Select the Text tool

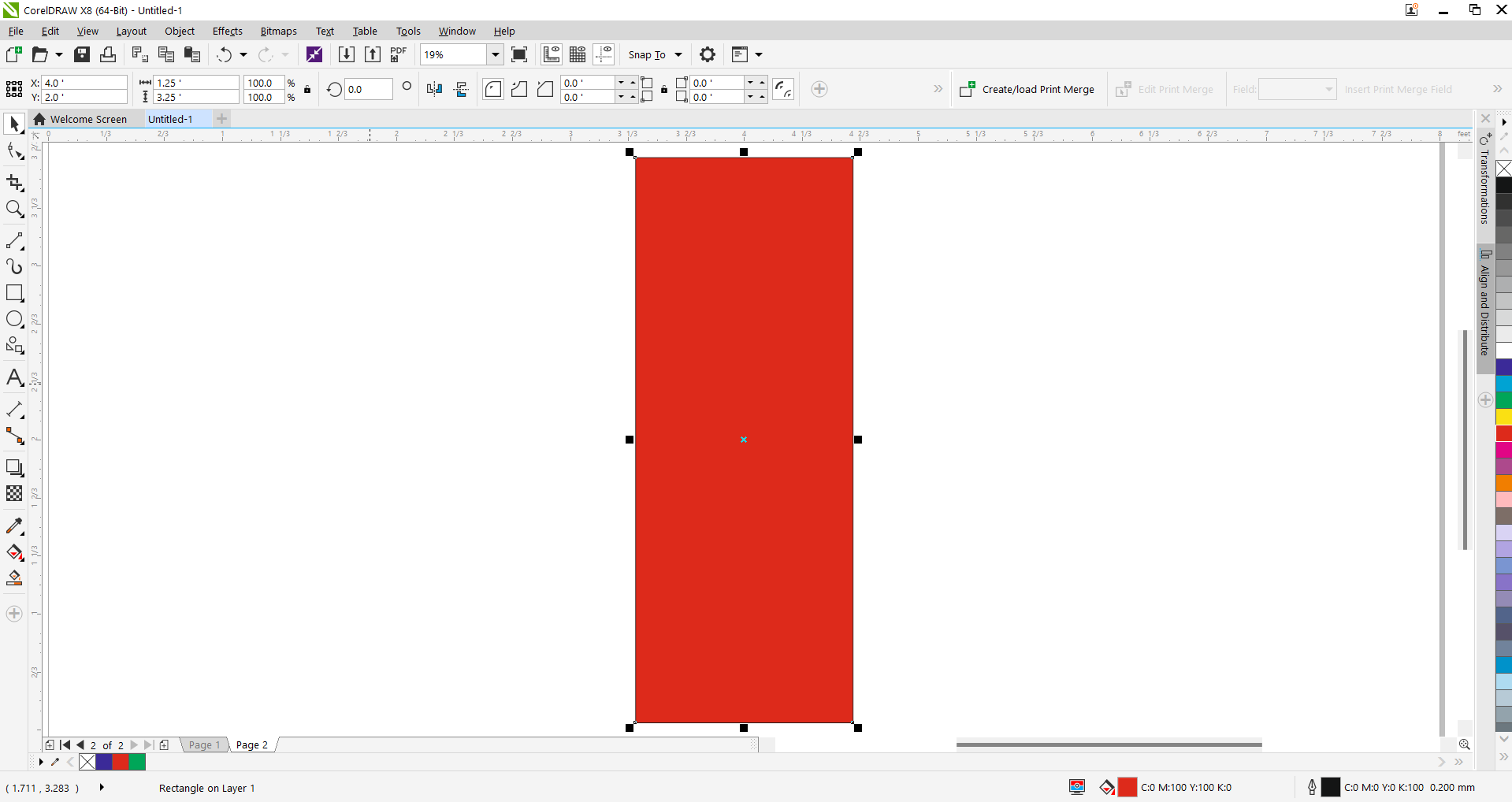[x=14, y=377]
